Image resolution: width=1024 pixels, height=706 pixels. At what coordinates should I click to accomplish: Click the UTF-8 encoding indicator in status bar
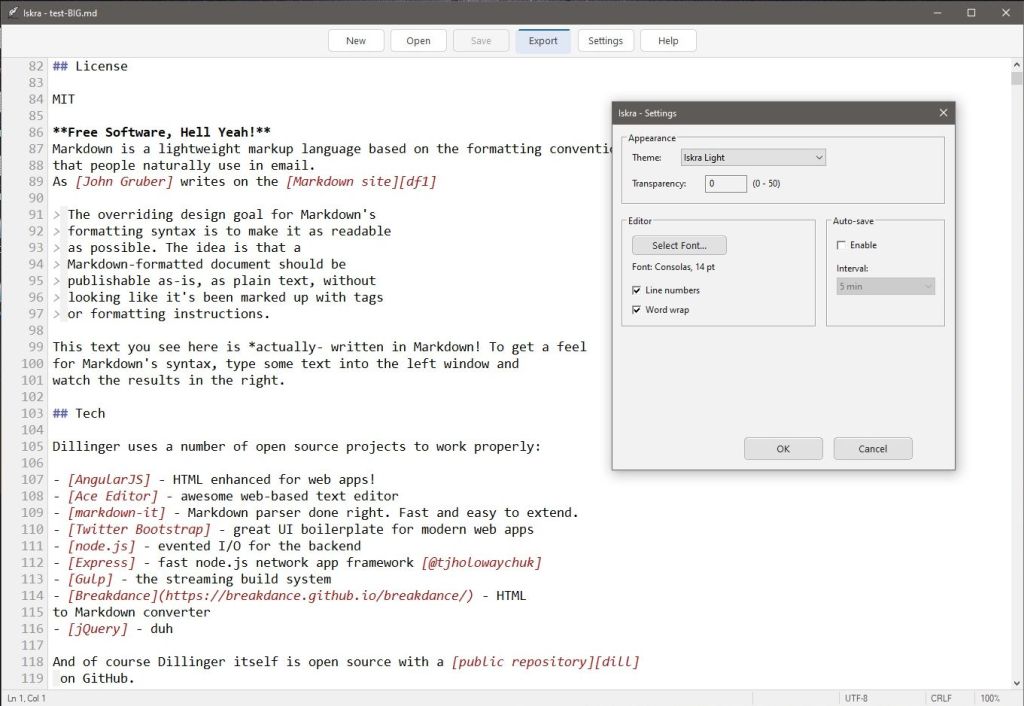pos(856,698)
